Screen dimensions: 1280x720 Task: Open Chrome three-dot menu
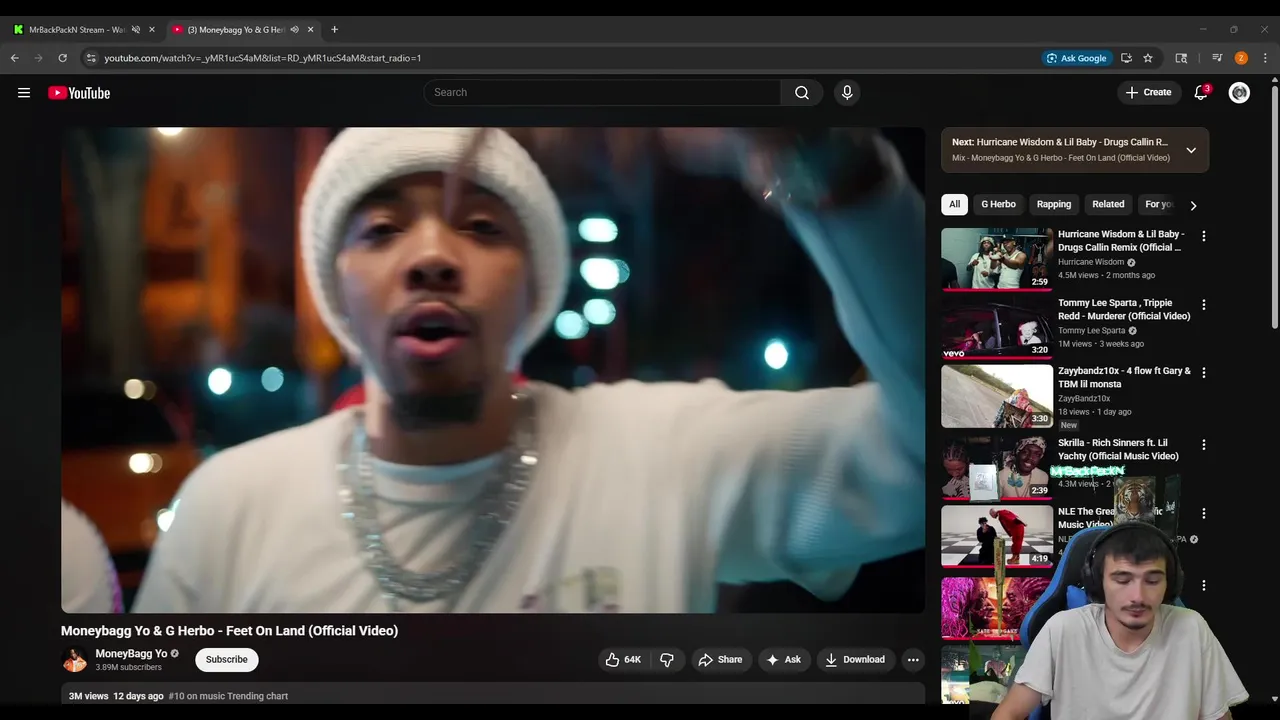(x=1265, y=58)
